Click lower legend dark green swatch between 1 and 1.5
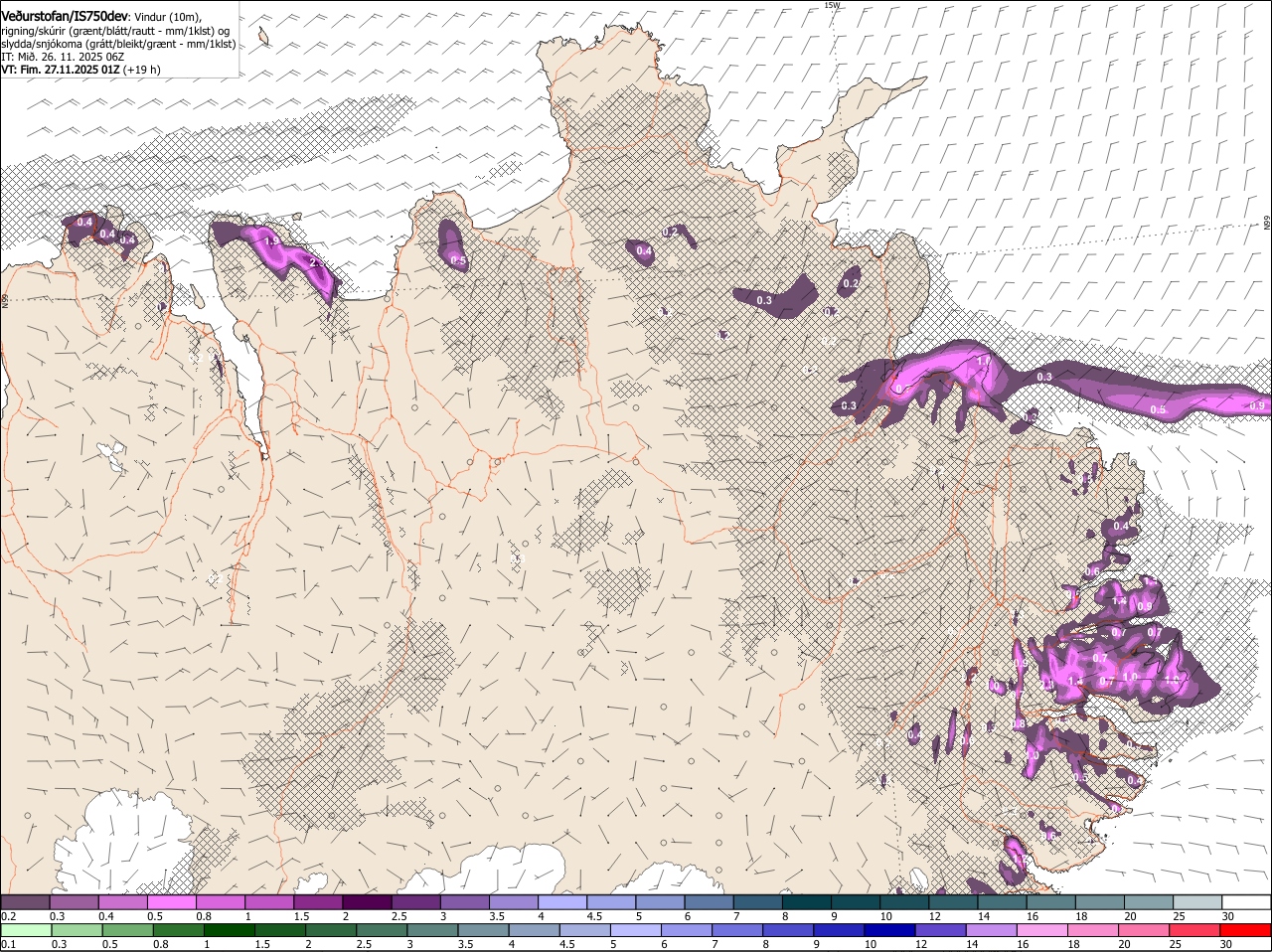 (x=230, y=930)
